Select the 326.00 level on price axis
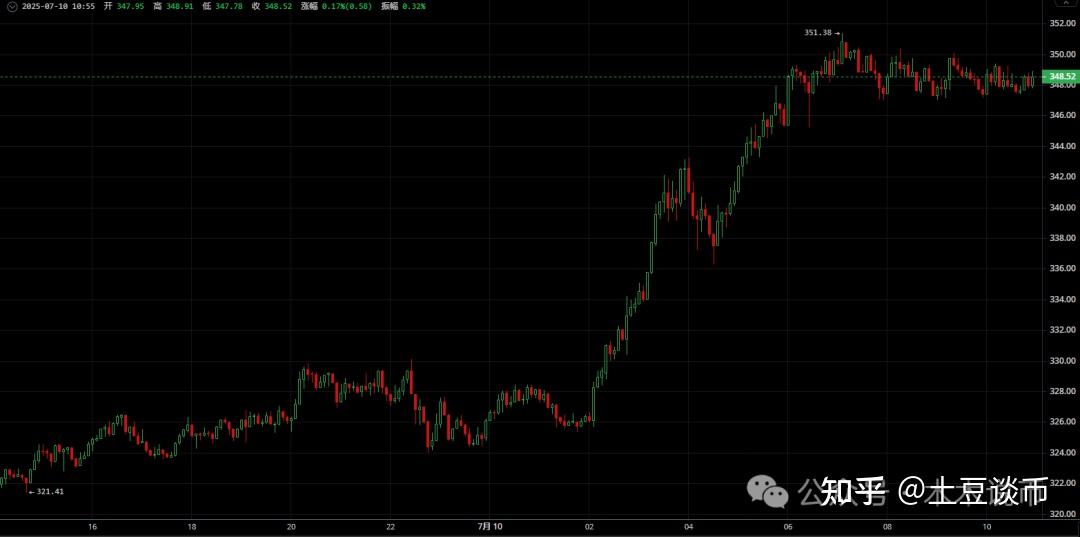1080x537 pixels. [1061, 422]
